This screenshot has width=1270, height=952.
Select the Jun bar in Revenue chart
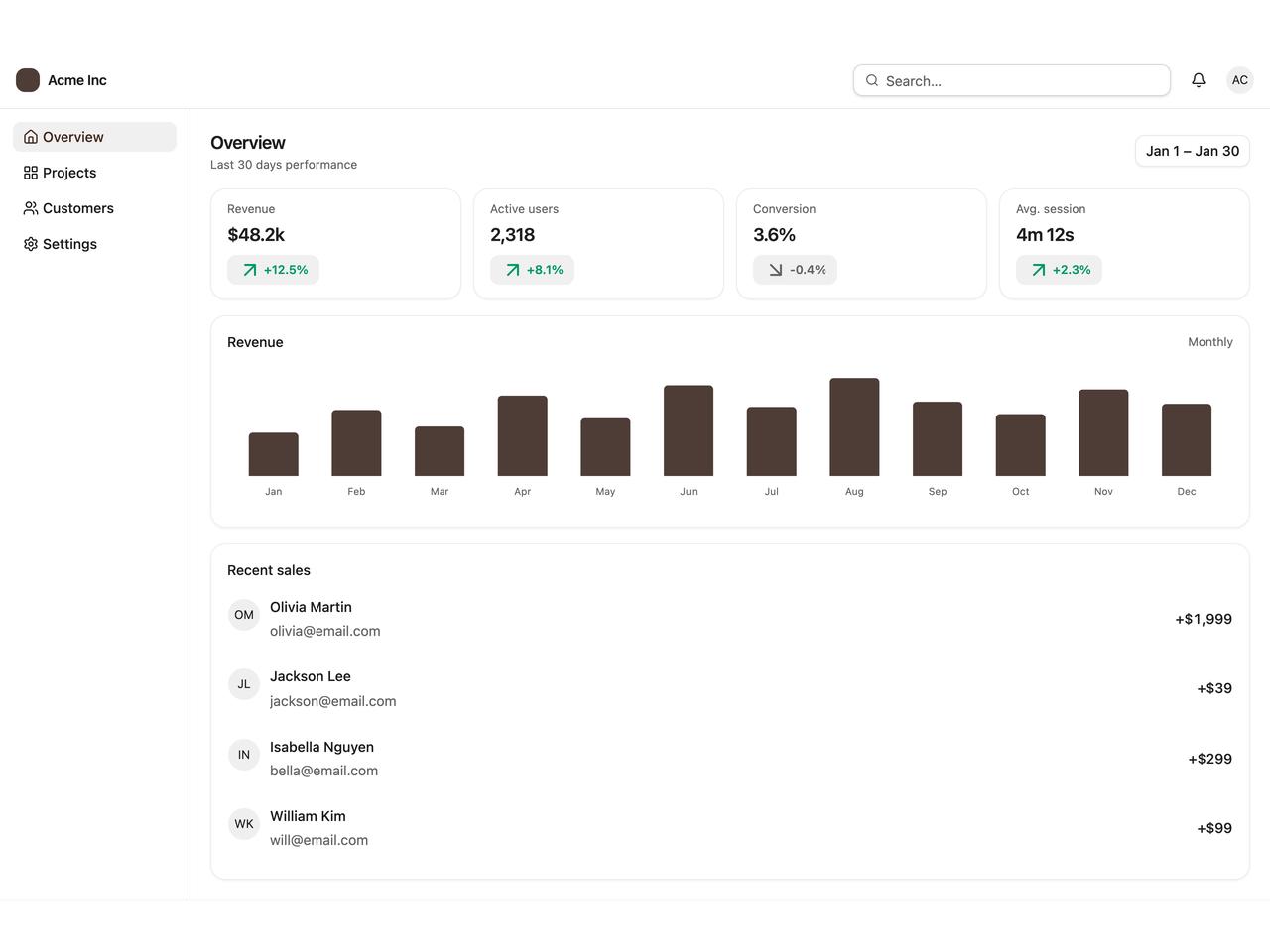[x=689, y=430]
